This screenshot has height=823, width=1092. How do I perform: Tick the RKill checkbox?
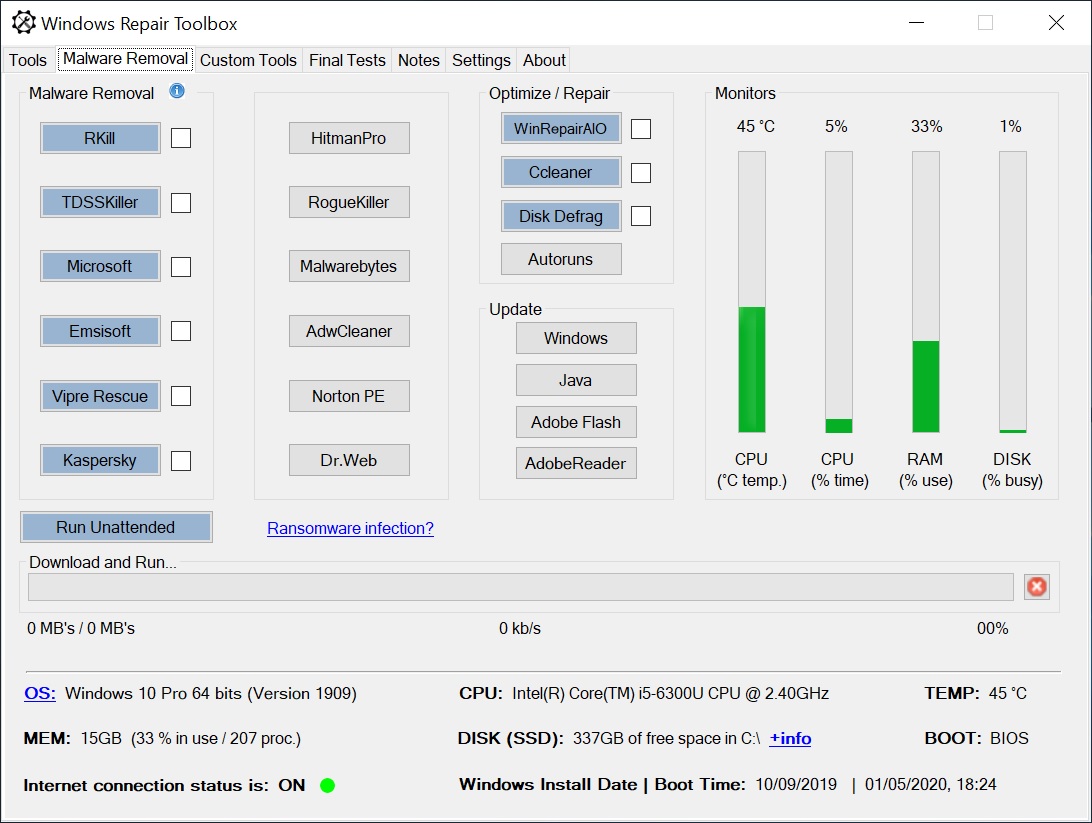tap(181, 138)
